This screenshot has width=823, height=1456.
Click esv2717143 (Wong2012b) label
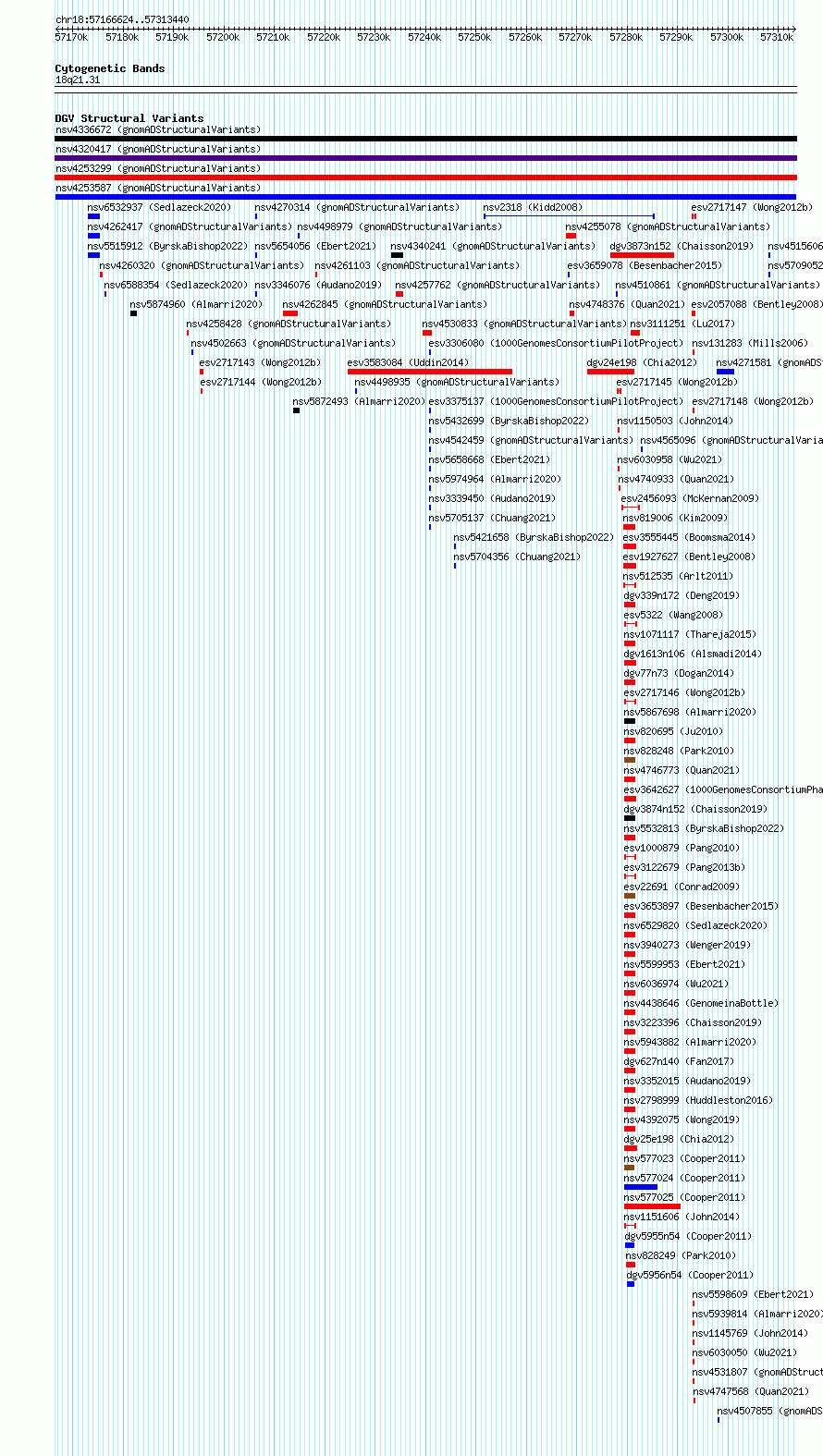(x=260, y=362)
